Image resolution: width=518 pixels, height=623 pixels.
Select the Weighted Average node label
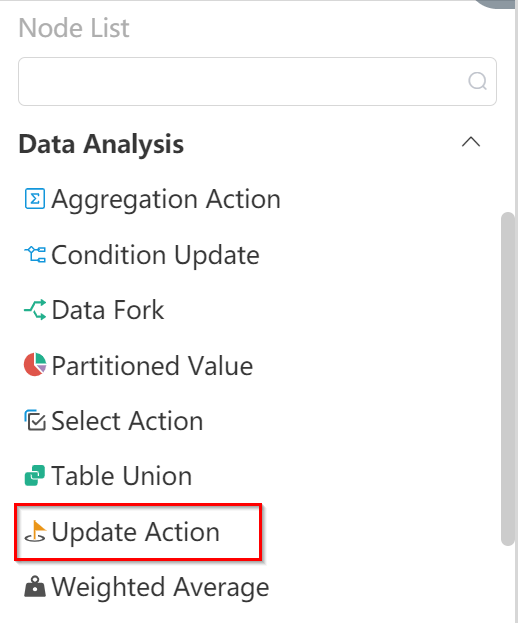click(x=160, y=587)
